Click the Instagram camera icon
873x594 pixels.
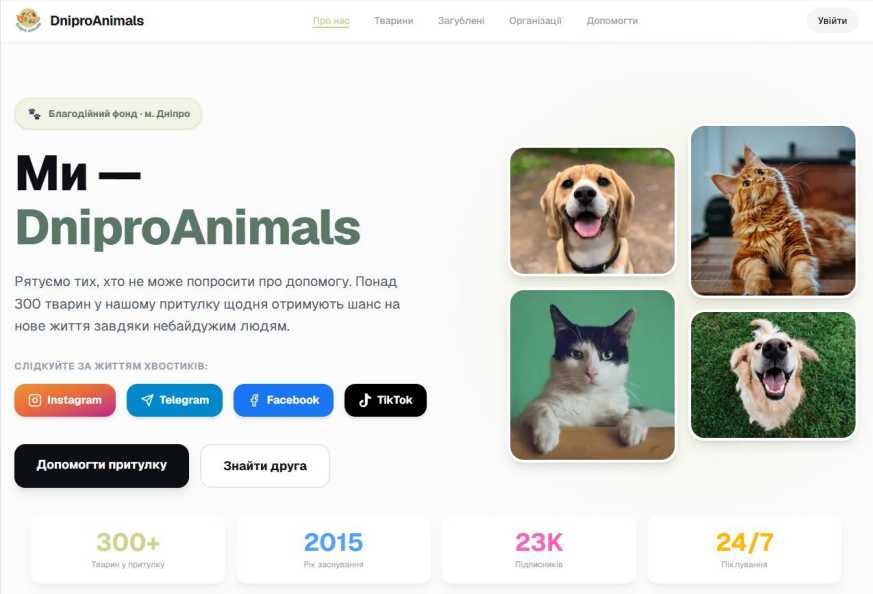pos(35,400)
